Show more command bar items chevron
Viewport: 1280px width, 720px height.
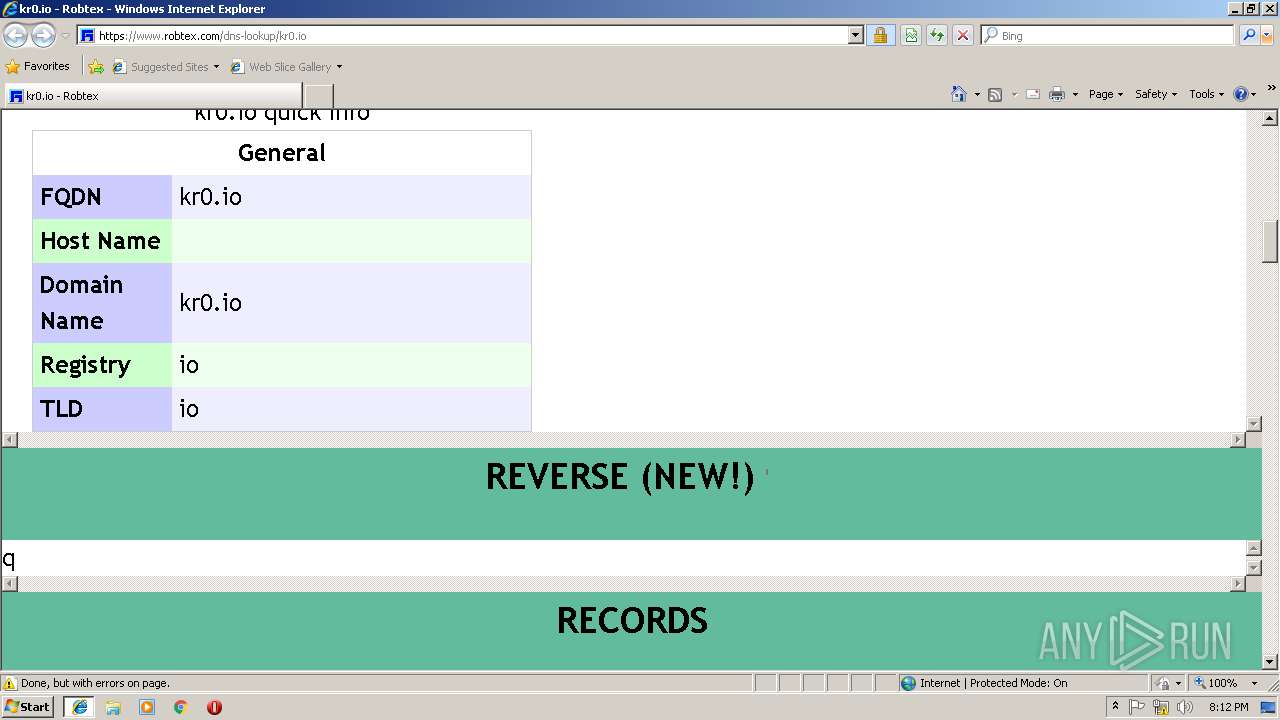pos(1271,89)
